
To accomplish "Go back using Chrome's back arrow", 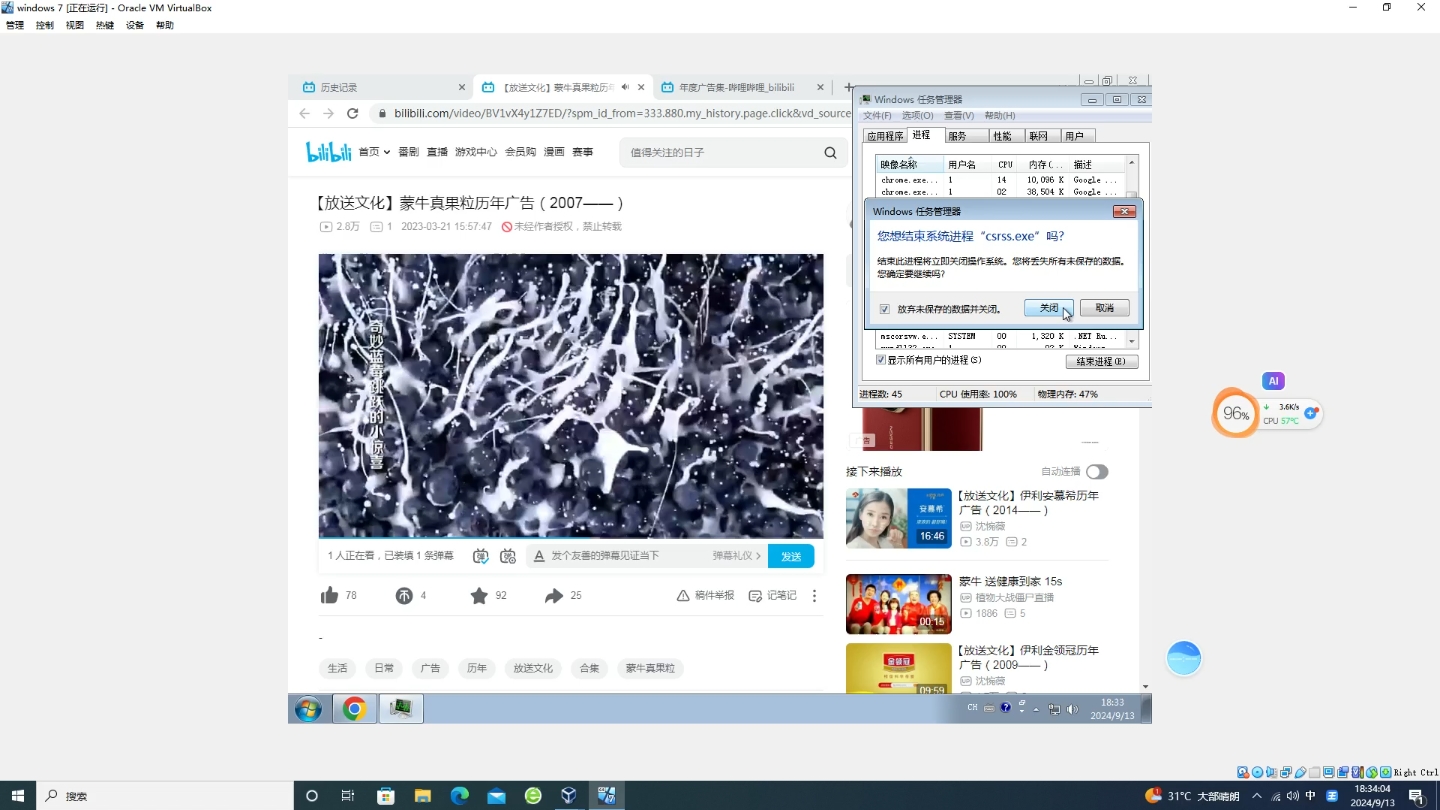I will point(304,113).
